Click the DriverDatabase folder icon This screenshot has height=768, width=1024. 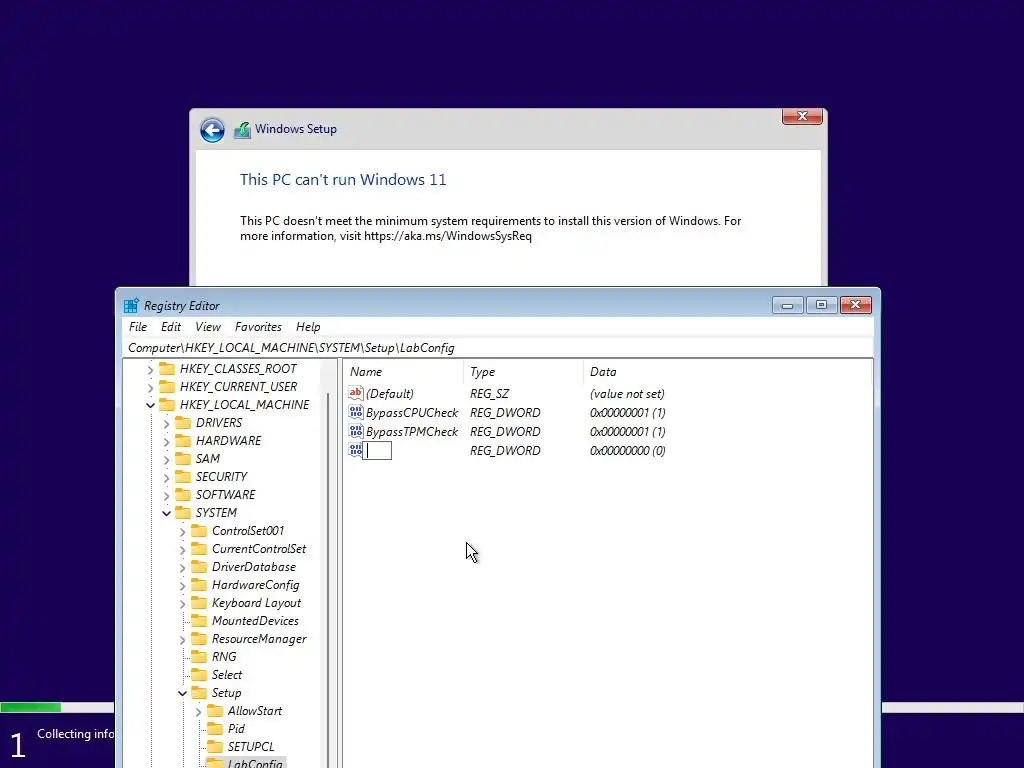[199, 567]
